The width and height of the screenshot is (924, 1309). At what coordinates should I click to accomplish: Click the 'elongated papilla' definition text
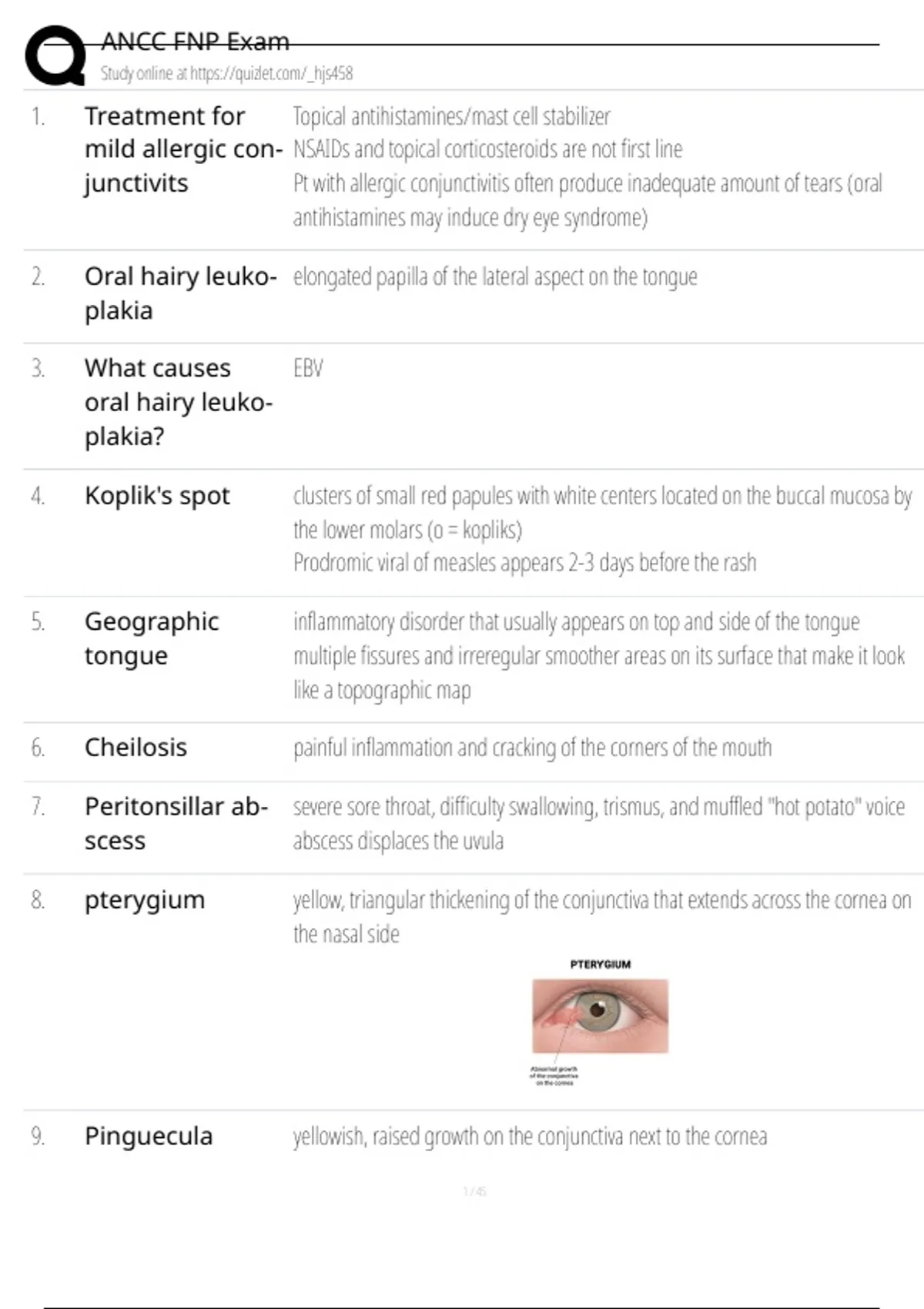pyautogui.click(x=495, y=276)
